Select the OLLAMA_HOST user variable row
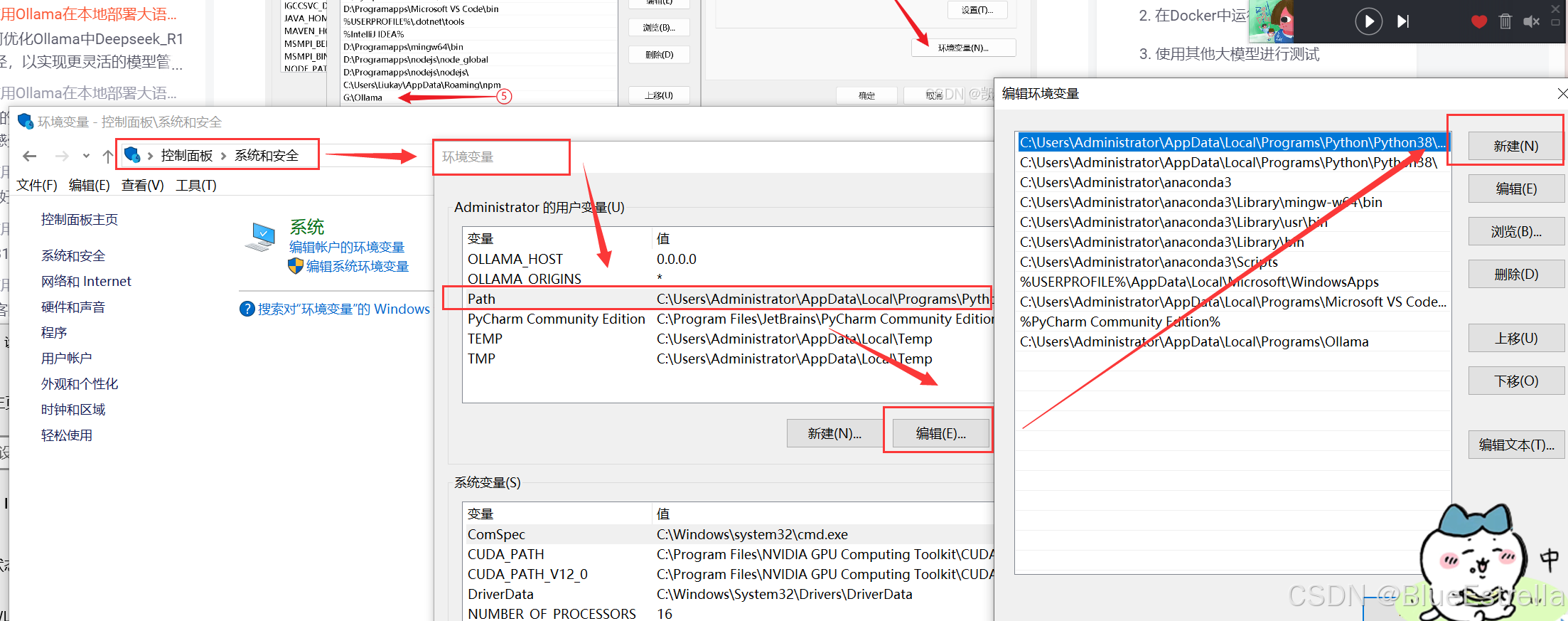Screen dimensions: 1568x621 727,259
